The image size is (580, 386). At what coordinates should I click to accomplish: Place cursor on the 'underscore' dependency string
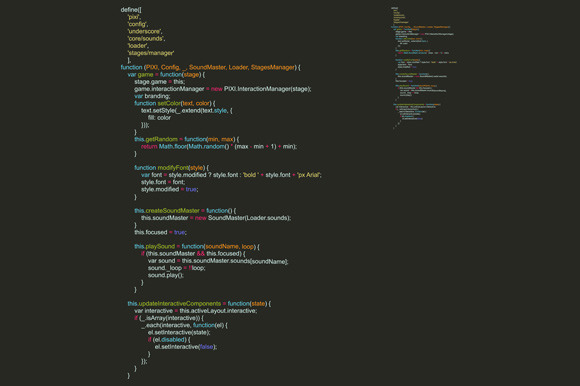[x=145, y=31]
